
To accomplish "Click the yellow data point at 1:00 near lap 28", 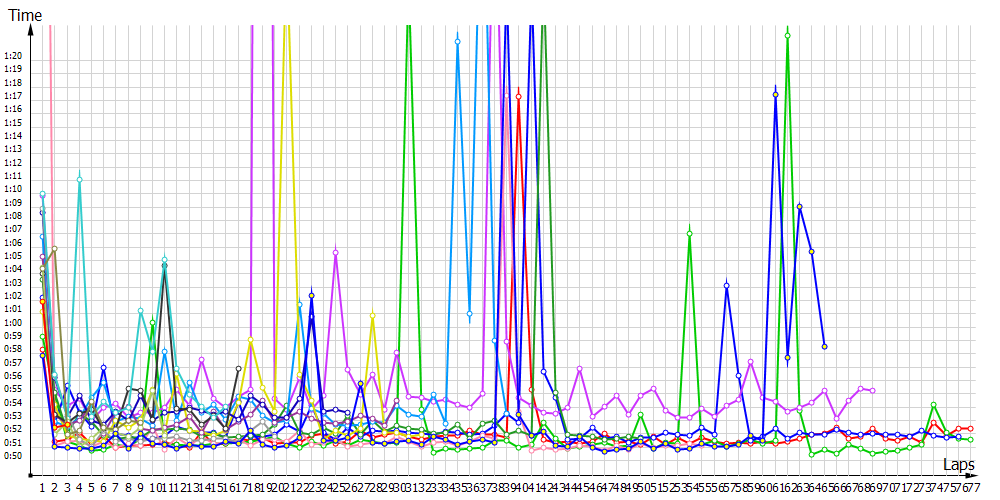I will pos(372,315).
